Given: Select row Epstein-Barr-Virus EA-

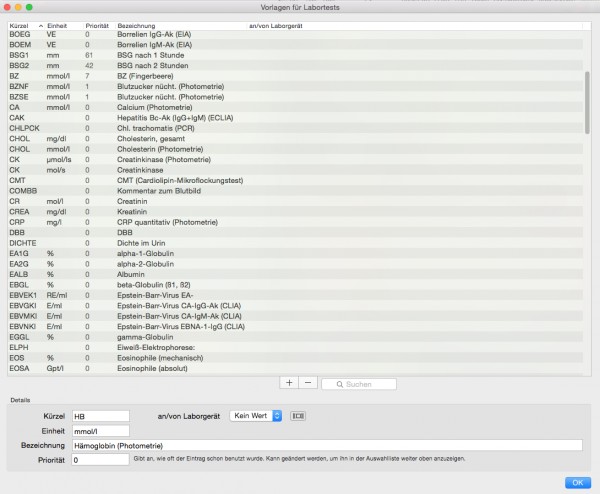Looking at the screenshot, I should [x=295, y=295].
